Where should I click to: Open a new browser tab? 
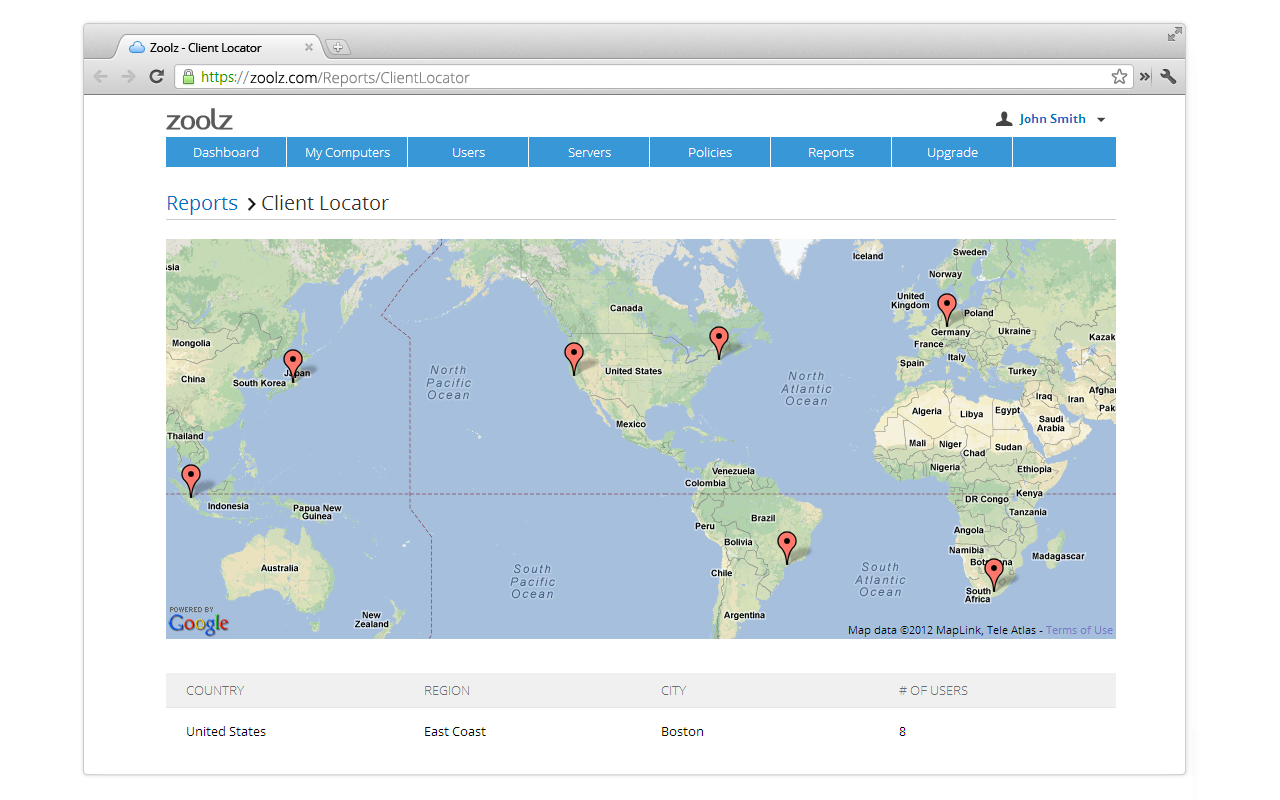[x=338, y=47]
